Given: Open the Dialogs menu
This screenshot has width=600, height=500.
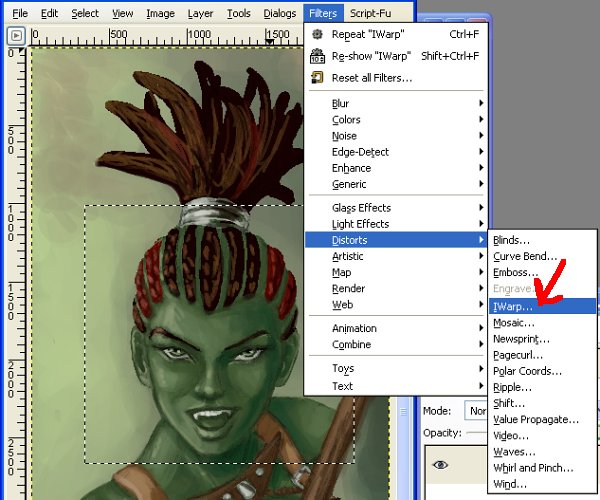Looking at the screenshot, I should [280, 13].
